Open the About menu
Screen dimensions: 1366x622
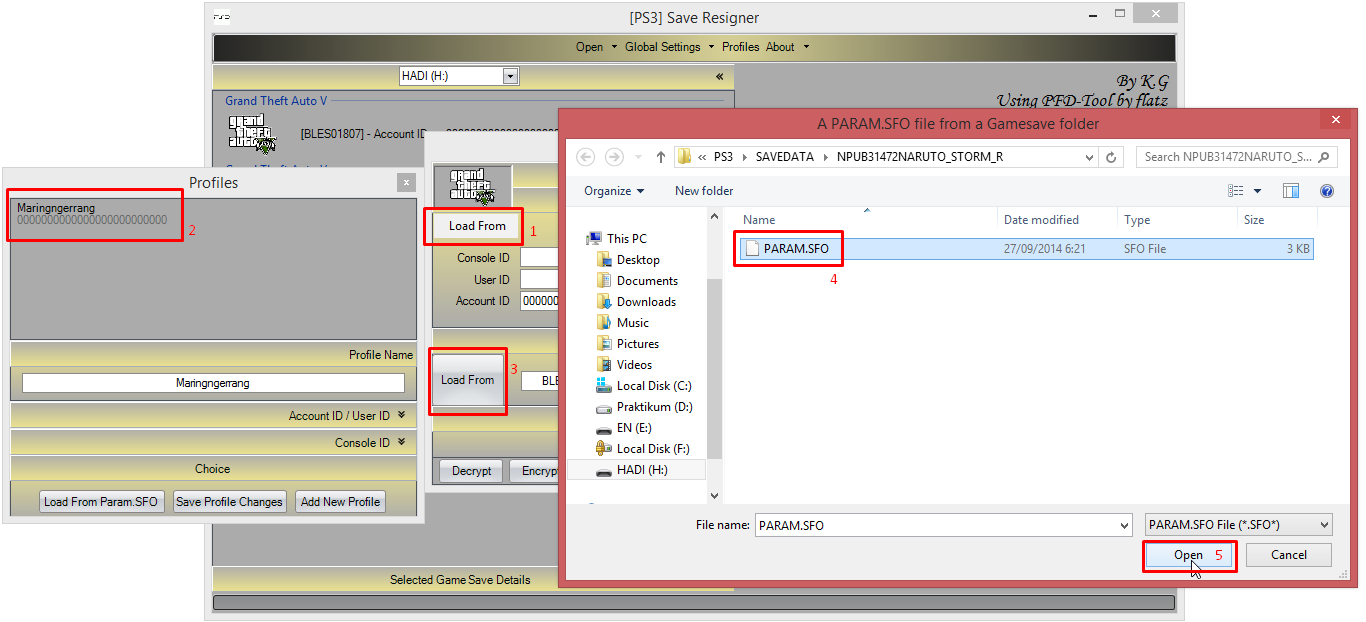pyautogui.click(x=787, y=47)
